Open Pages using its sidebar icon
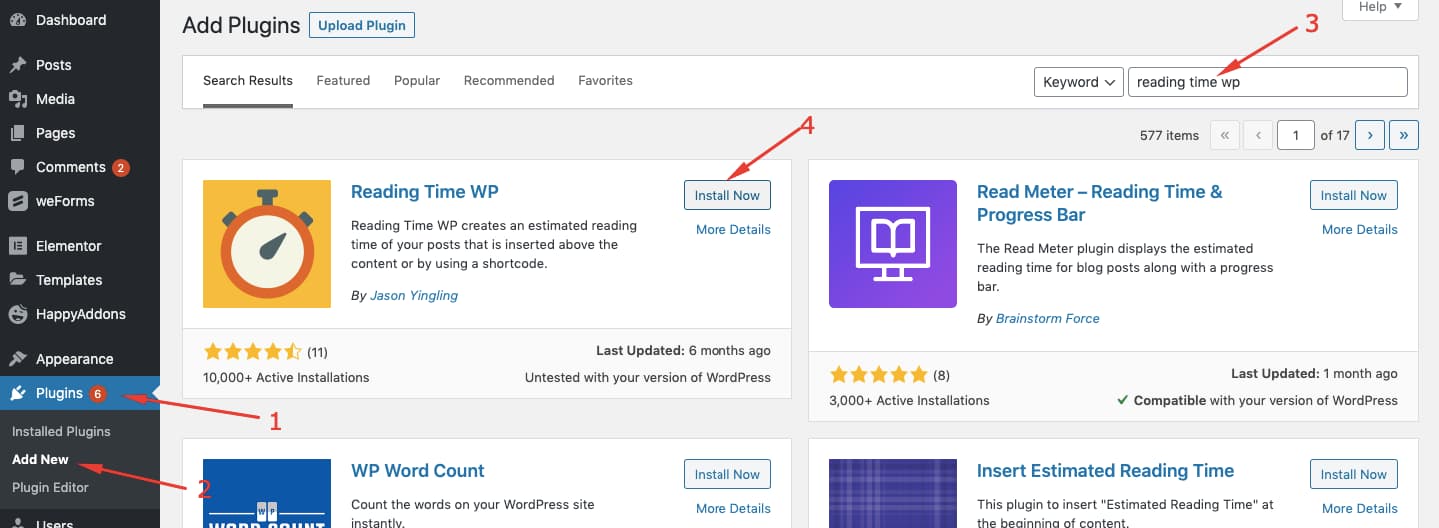The height and width of the screenshot is (528, 1439). pos(17,133)
